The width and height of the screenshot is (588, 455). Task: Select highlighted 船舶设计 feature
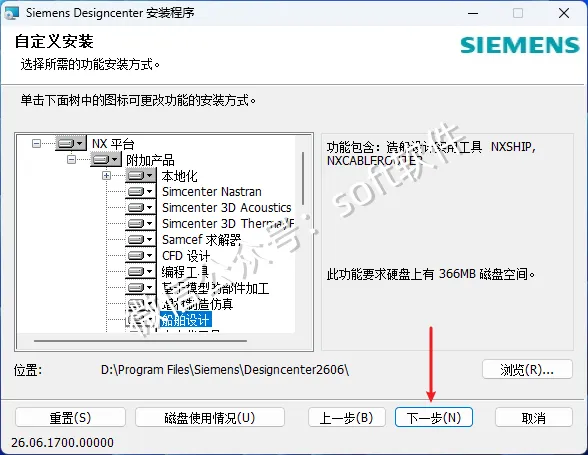click(x=186, y=320)
